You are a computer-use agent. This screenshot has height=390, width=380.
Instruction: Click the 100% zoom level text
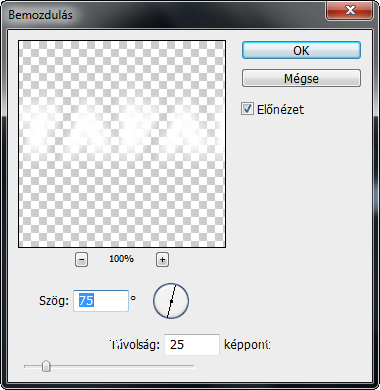[x=122, y=259]
